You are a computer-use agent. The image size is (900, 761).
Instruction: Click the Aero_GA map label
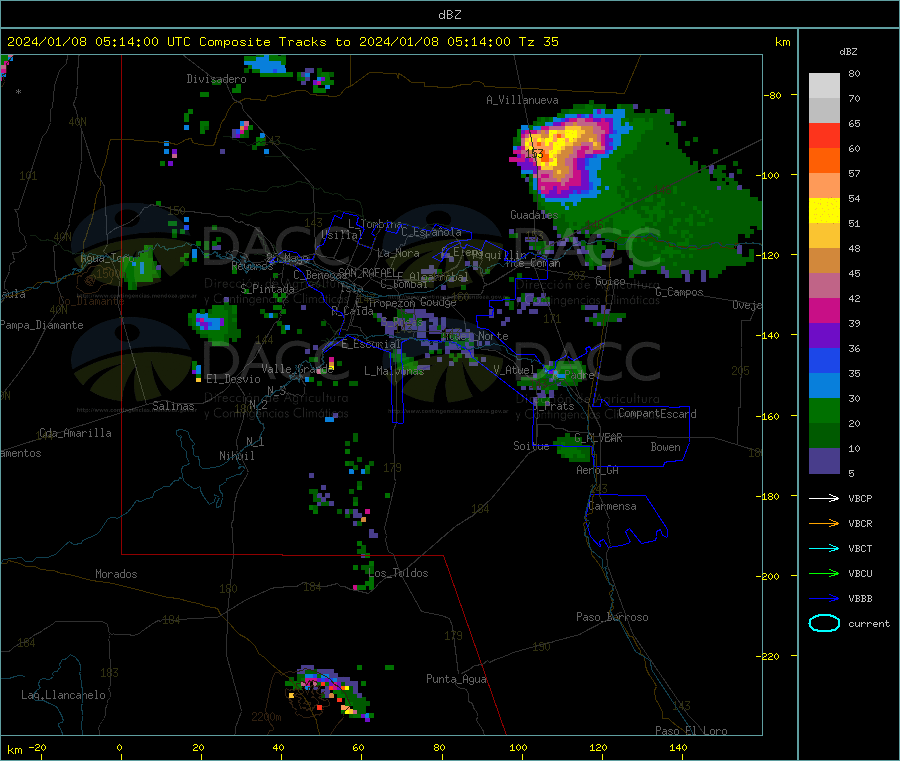[598, 470]
